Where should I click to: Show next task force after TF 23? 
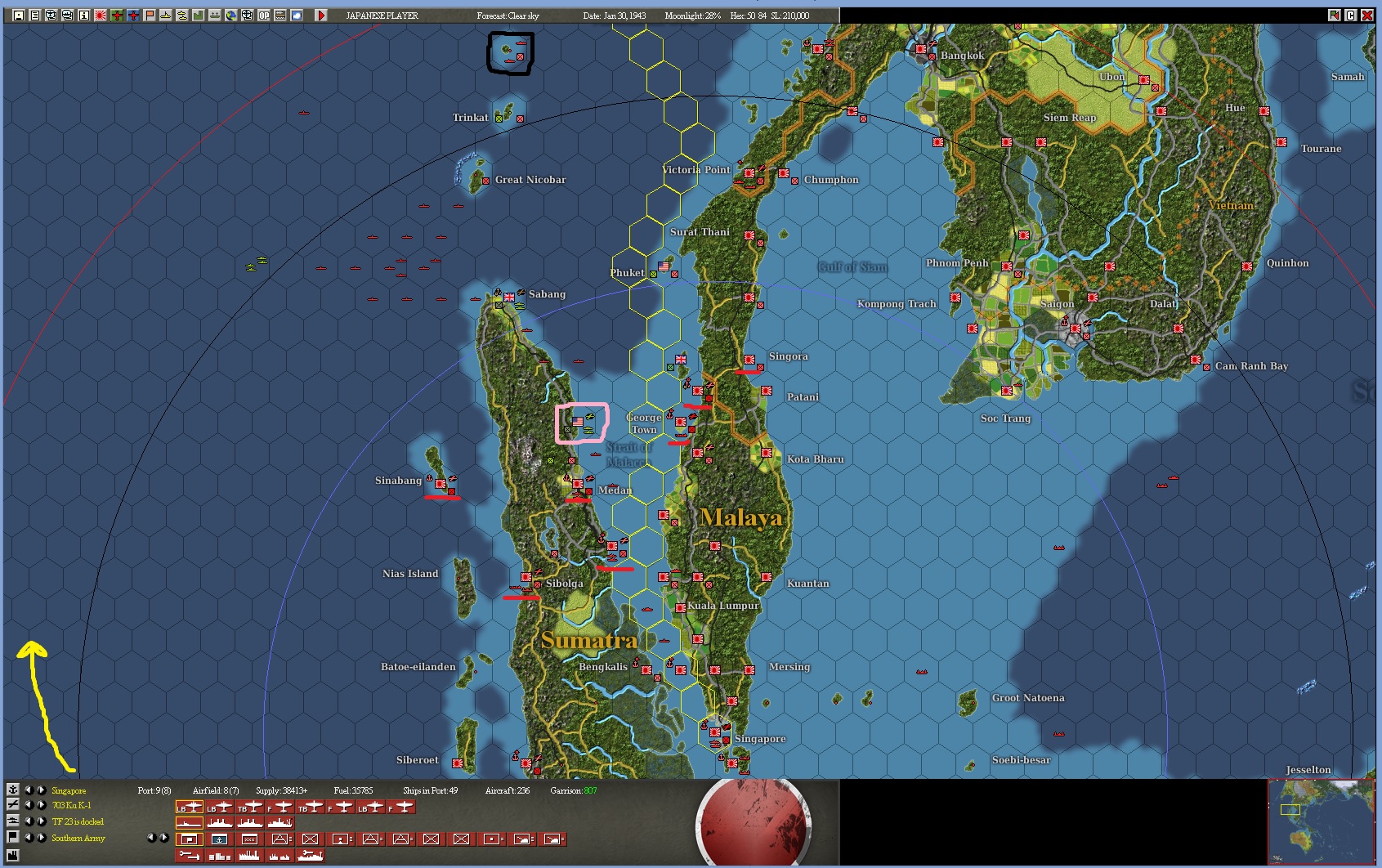tap(41, 821)
